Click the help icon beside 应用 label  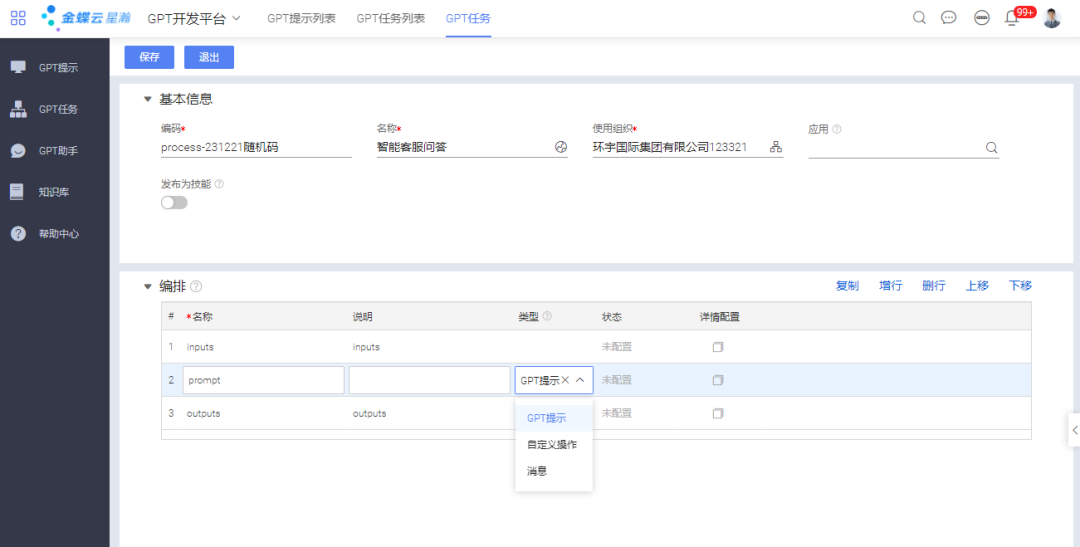[837, 129]
